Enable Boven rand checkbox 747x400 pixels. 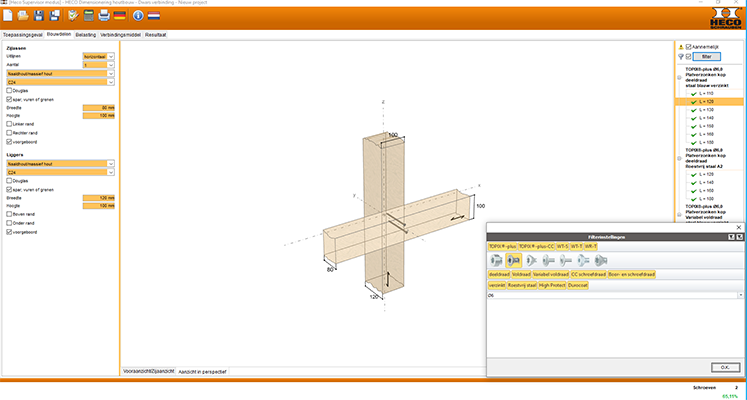pyautogui.click(x=9, y=214)
